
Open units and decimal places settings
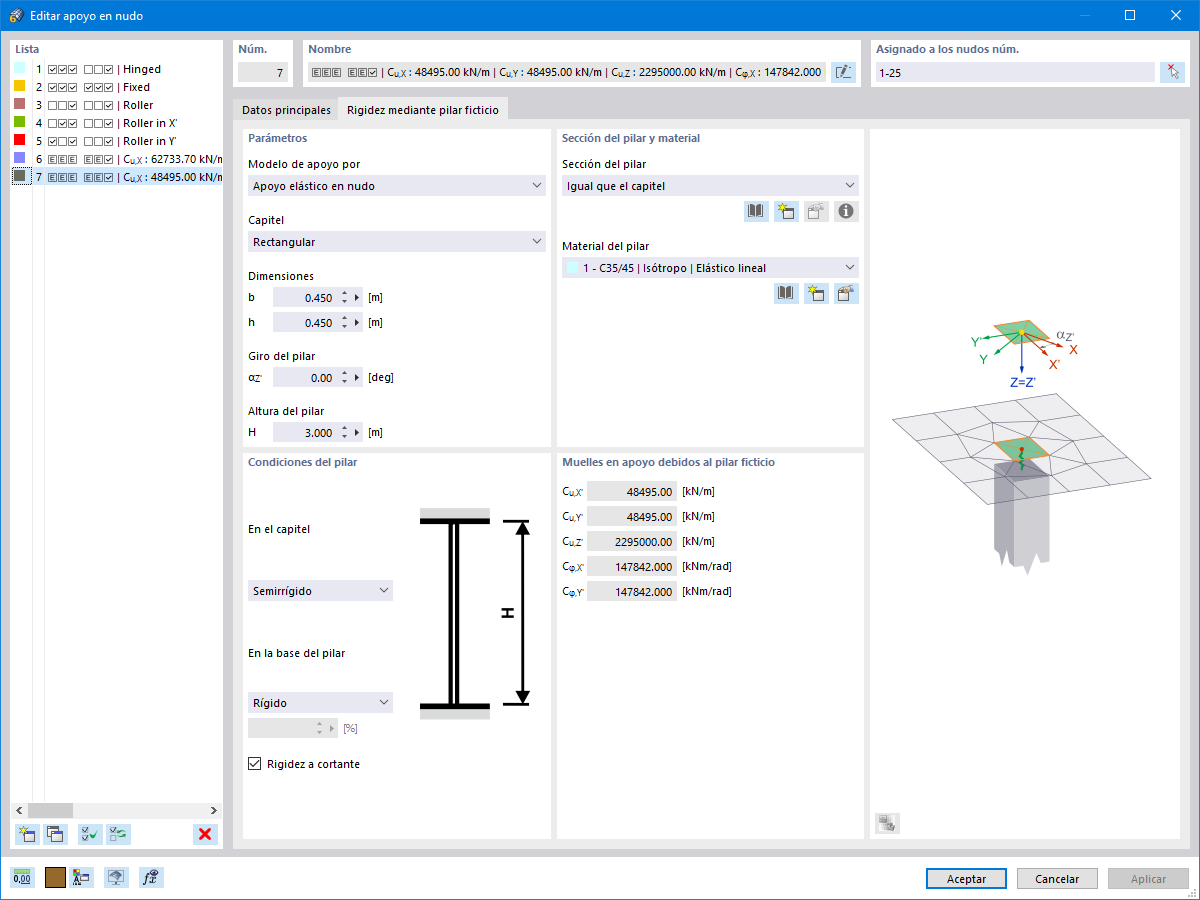(22, 878)
